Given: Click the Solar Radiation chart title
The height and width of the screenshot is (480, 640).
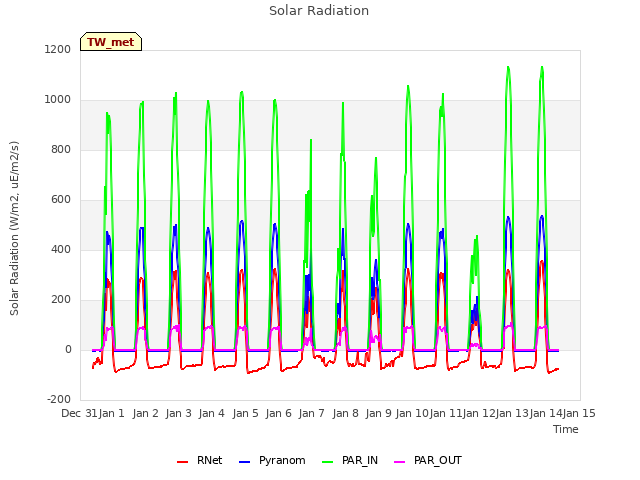Looking at the screenshot, I should [x=319, y=11].
